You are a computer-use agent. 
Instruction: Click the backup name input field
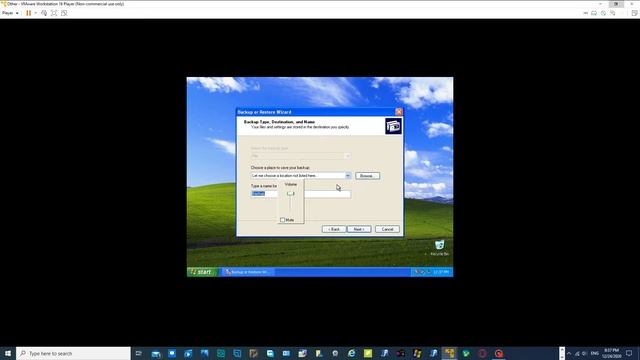coord(301,194)
